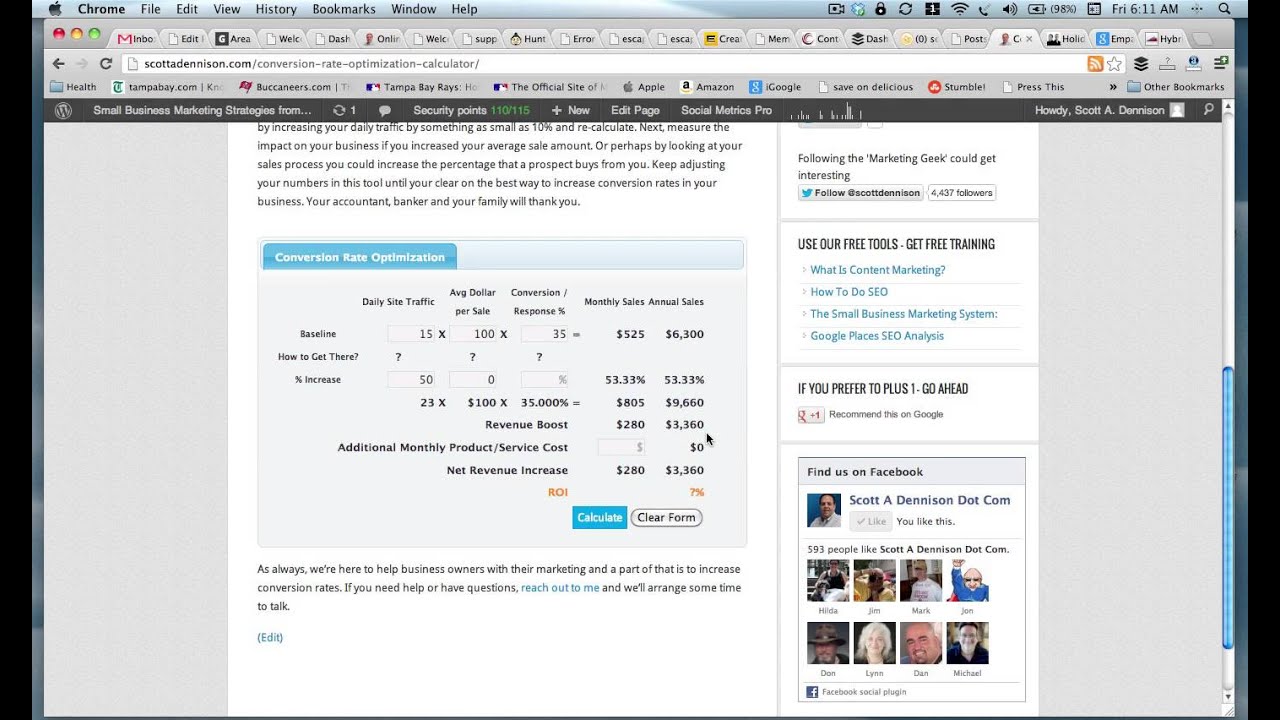The height and width of the screenshot is (720, 1280).
Task: Expand the bookmarks overflow chevron
Action: click(x=1113, y=87)
